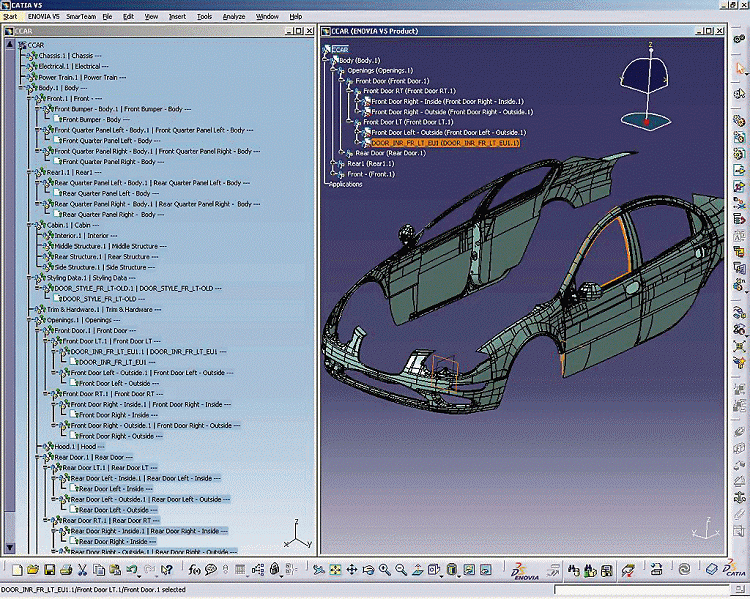Open the Start menu
The width and height of the screenshot is (750, 599).
click(x=10, y=16)
